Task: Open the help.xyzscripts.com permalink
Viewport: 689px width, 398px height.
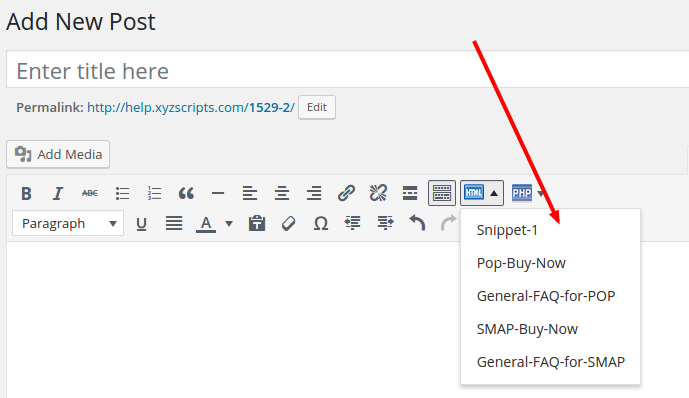Action: point(191,108)
